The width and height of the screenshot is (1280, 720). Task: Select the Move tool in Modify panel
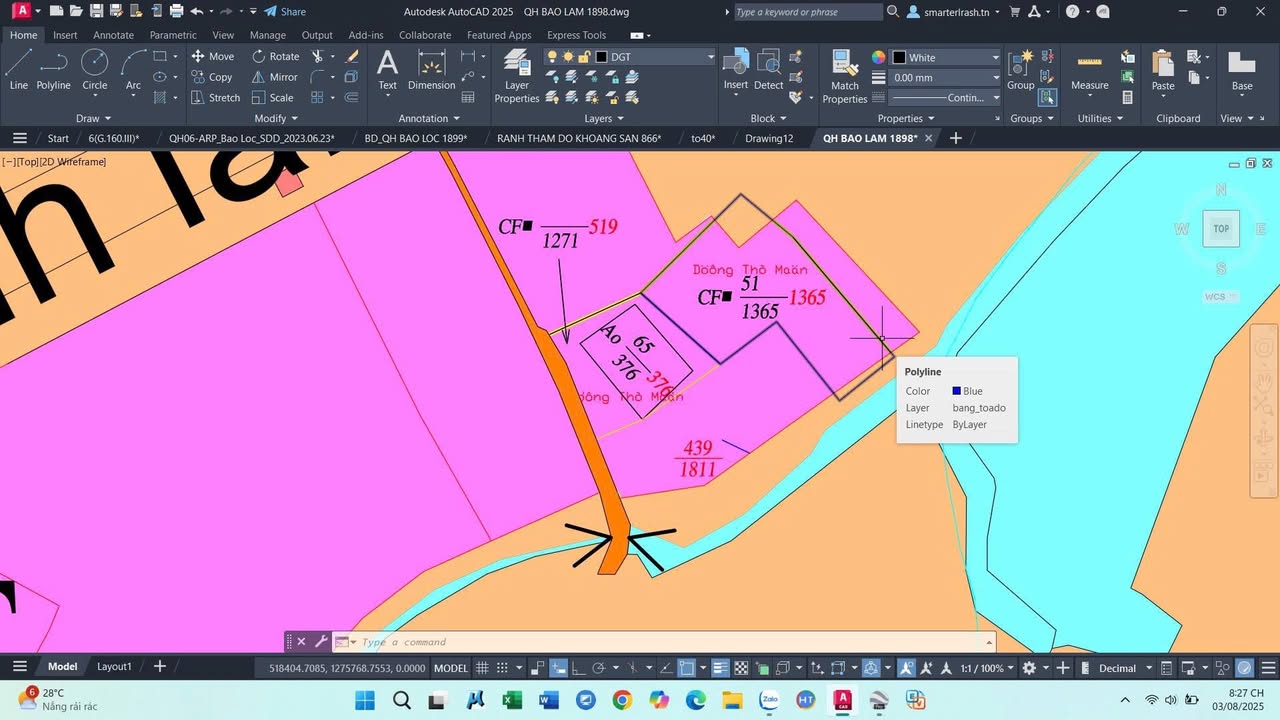(213, 56)
